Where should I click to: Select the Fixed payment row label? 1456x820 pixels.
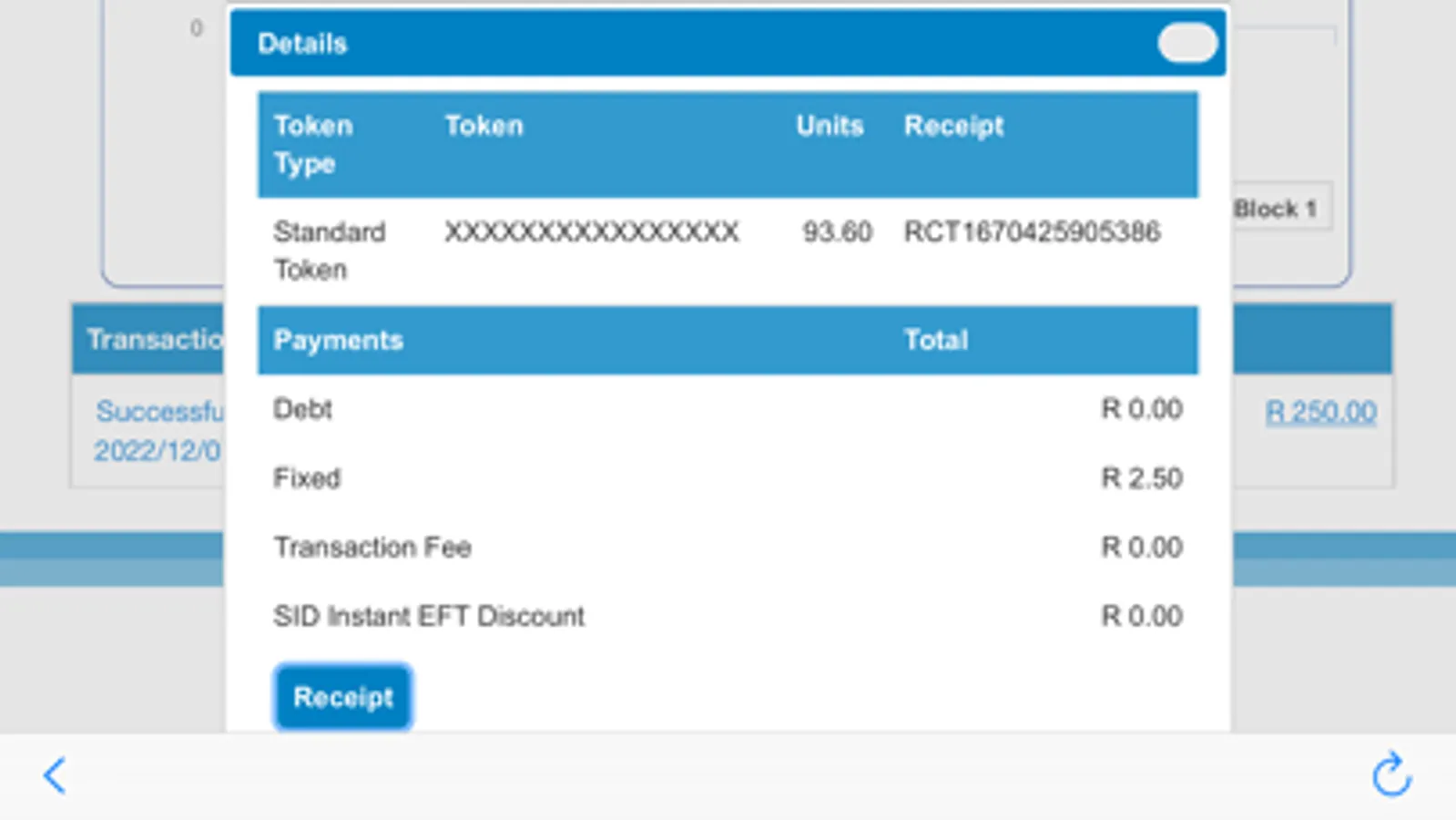click(307, 478)
